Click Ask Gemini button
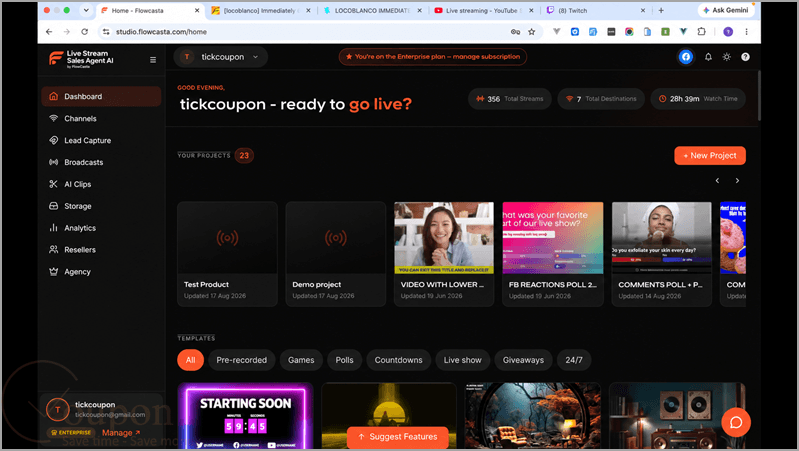This screenshot has height=451, width=799. [726, 10]
